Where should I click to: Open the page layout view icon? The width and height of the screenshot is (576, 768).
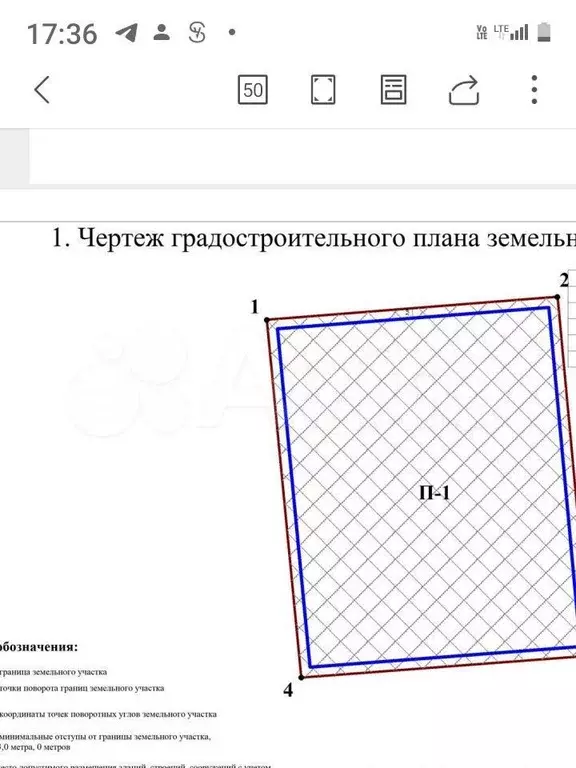coord(393,90)
